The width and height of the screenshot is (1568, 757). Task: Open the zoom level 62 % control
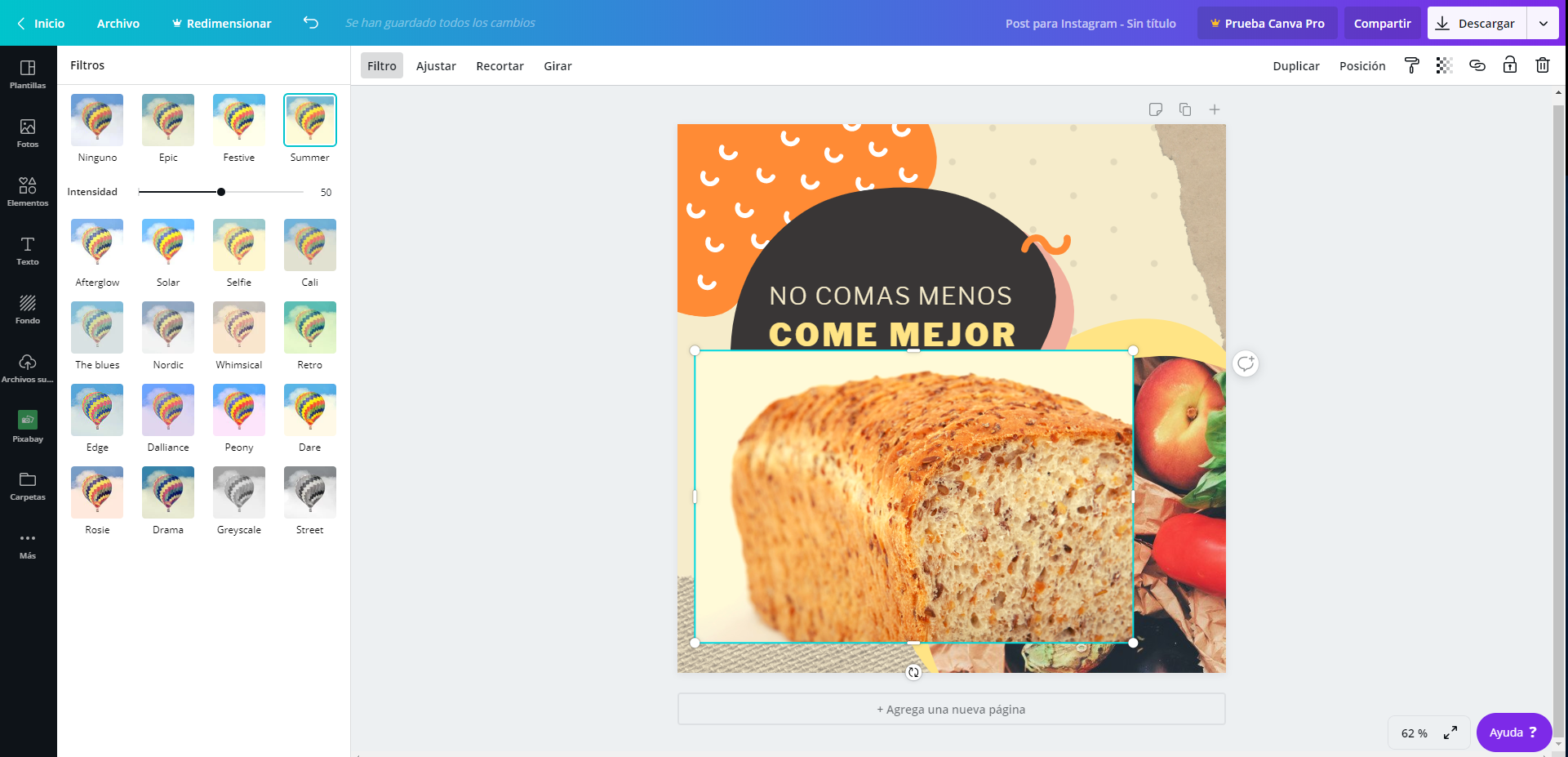coord(1415,733)
